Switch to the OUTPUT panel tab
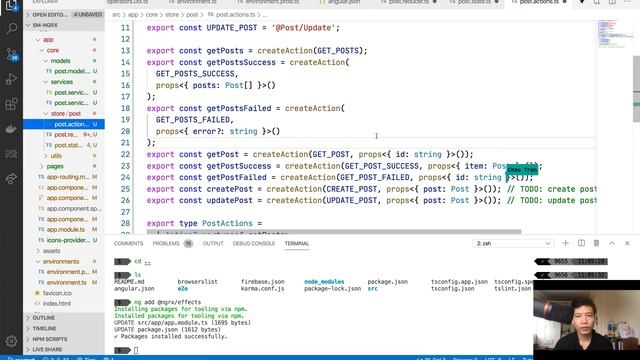 click(x=213, y=243)
